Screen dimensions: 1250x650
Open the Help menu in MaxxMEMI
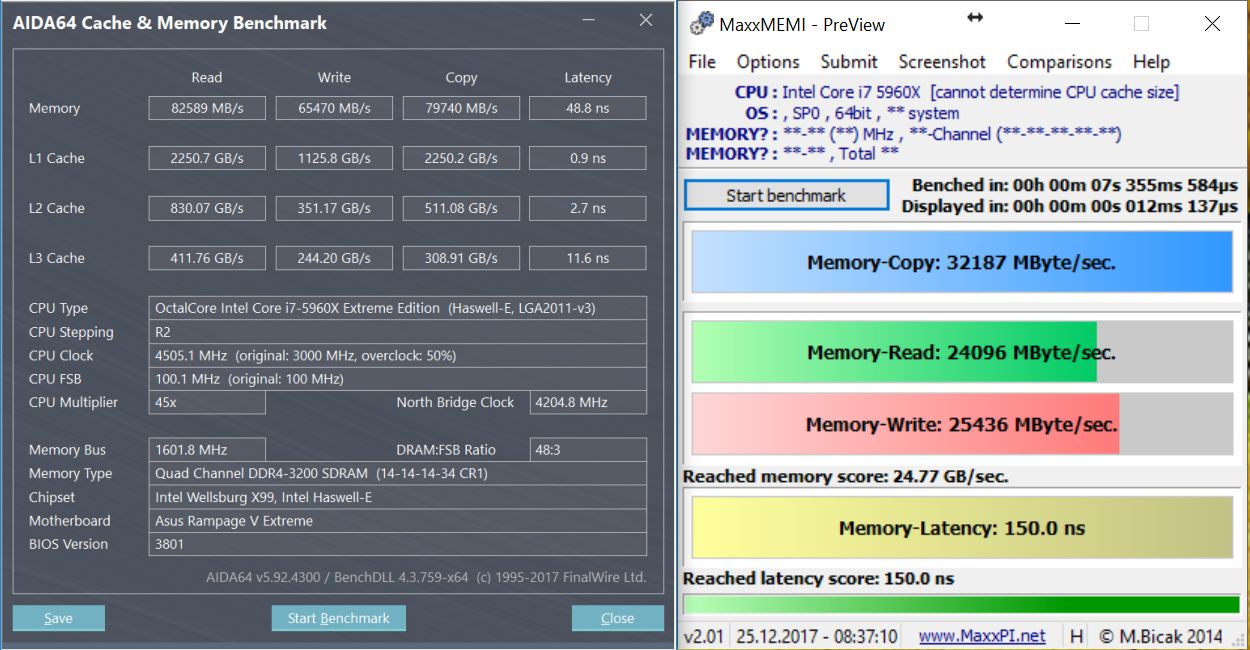(1151, 62)
